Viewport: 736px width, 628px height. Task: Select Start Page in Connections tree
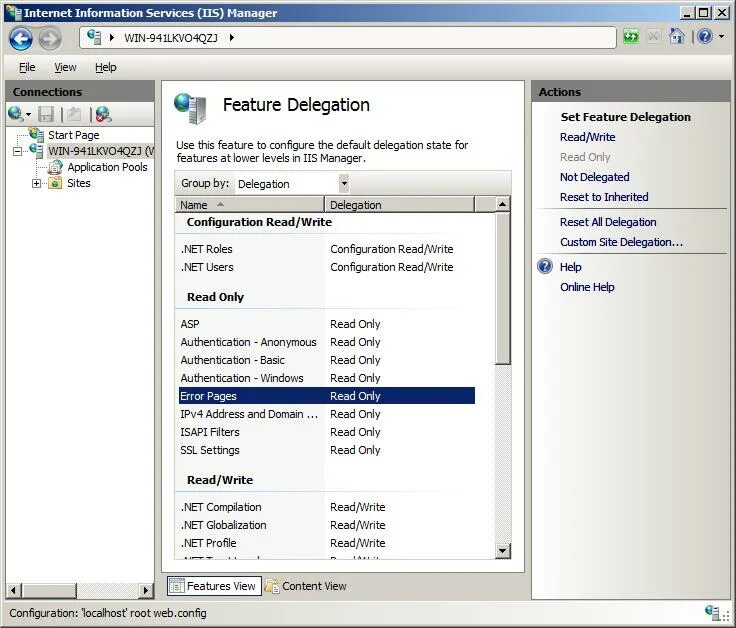[74, 135]
